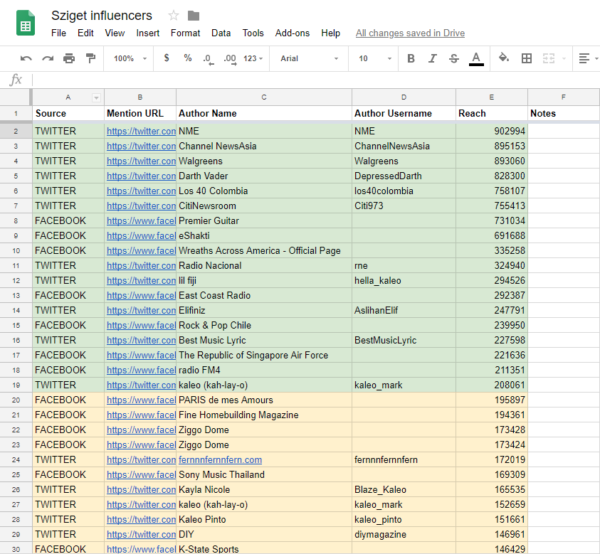Select the Channel NewsAsia author name cell

pos(264,146)
